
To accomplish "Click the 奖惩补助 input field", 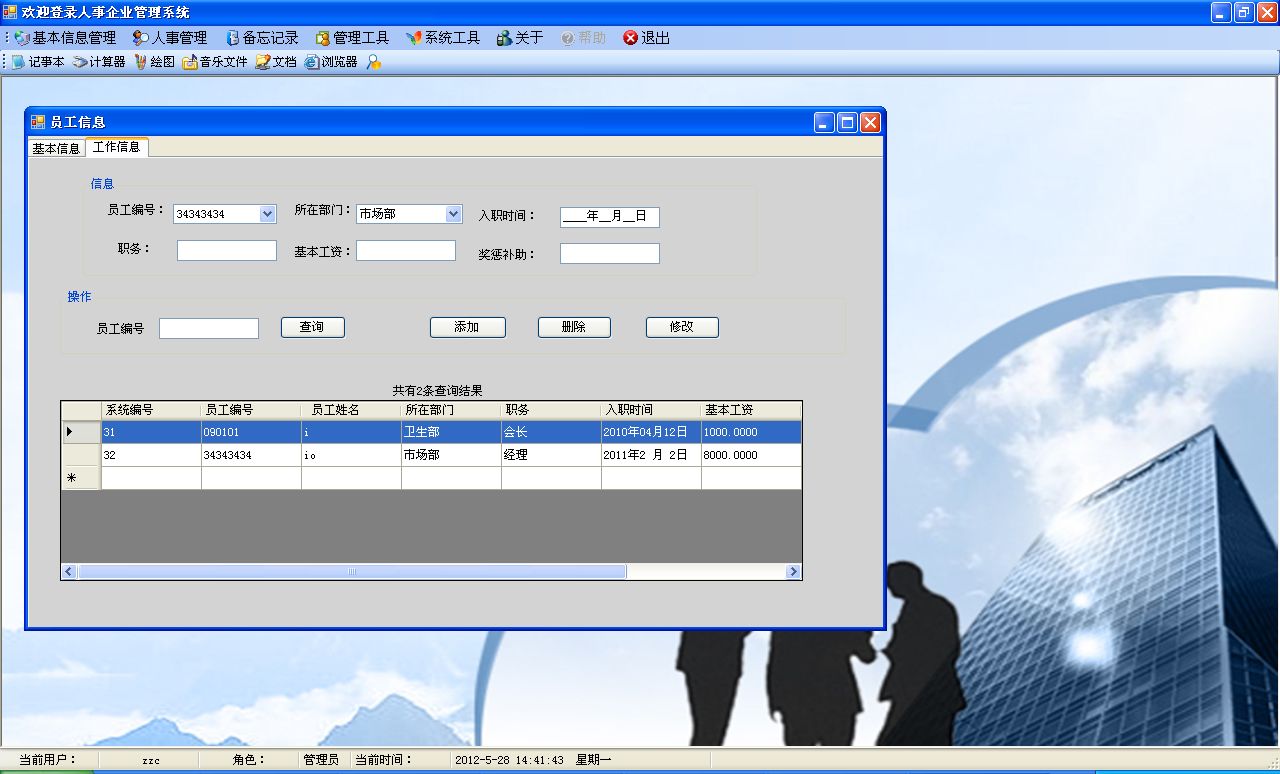I will [610, 254].
